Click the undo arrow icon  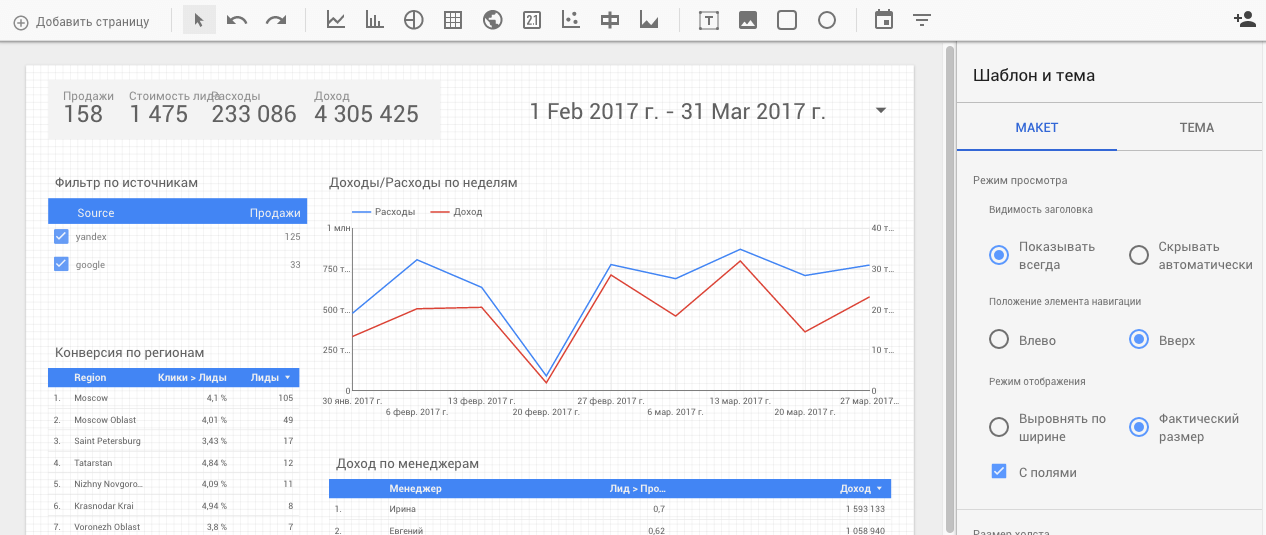pos(237,20)
